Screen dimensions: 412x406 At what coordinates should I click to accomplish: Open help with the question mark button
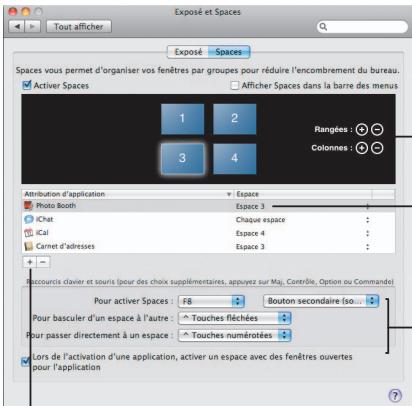[395, 396]
